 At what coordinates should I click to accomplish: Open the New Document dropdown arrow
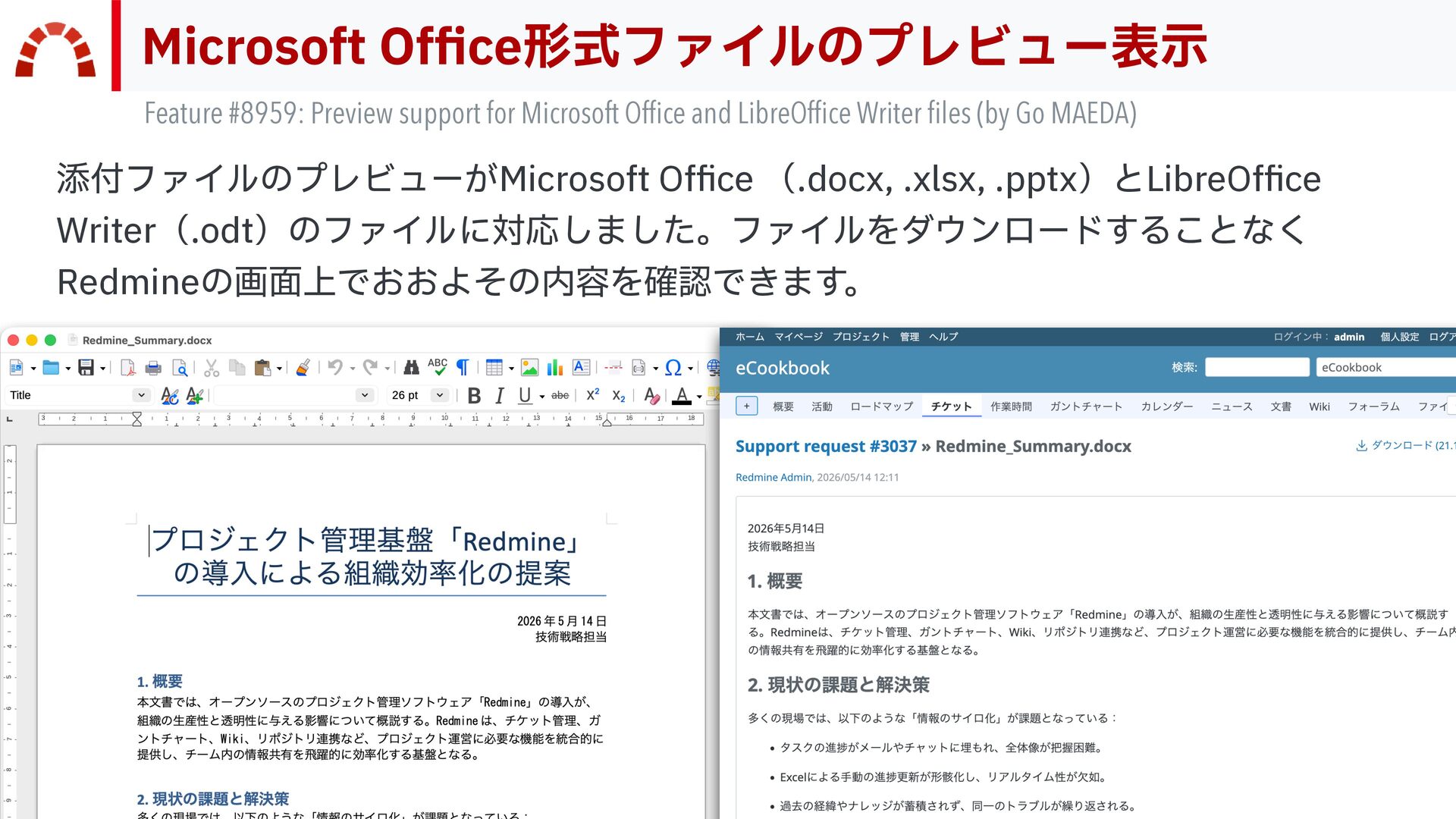pos(33,369)
